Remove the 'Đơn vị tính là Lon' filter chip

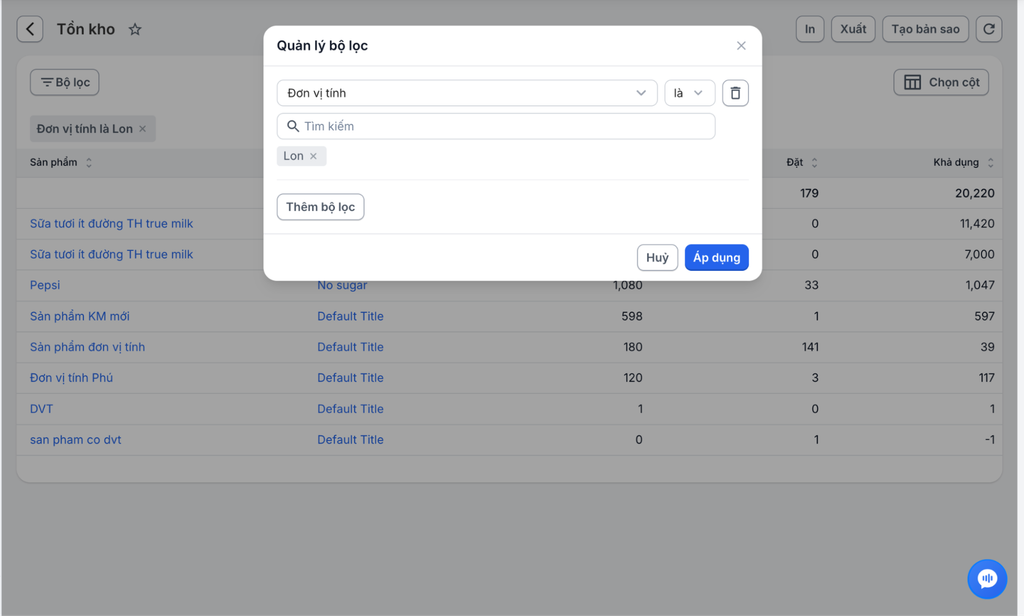(143, 129)
